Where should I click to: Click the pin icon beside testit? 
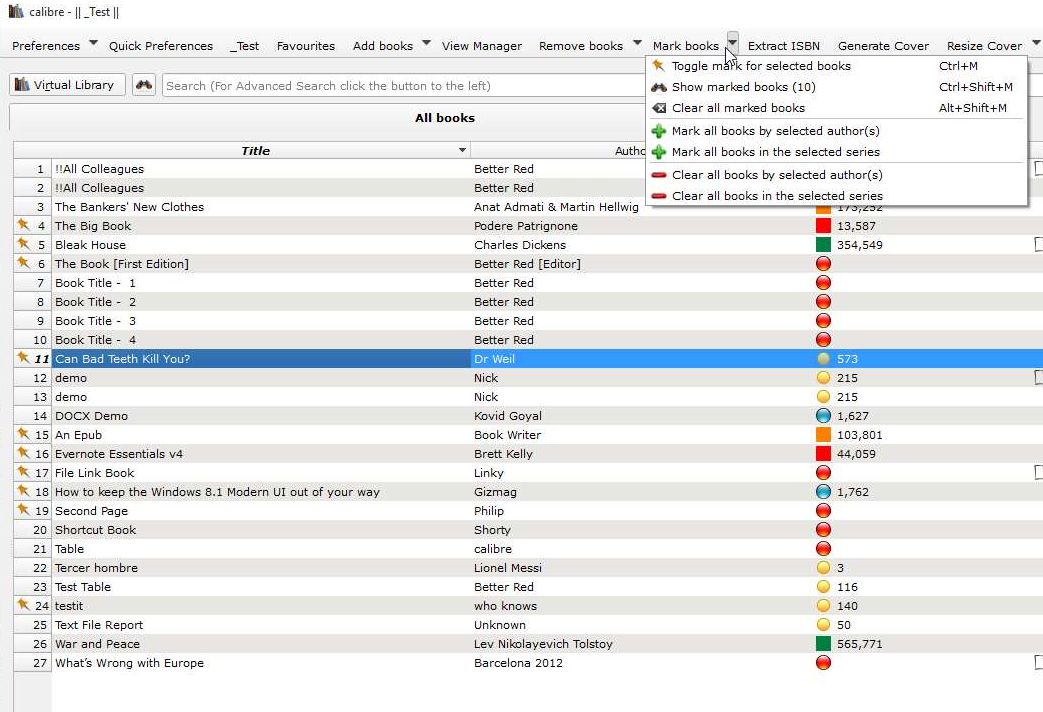[x=23, y=605]
